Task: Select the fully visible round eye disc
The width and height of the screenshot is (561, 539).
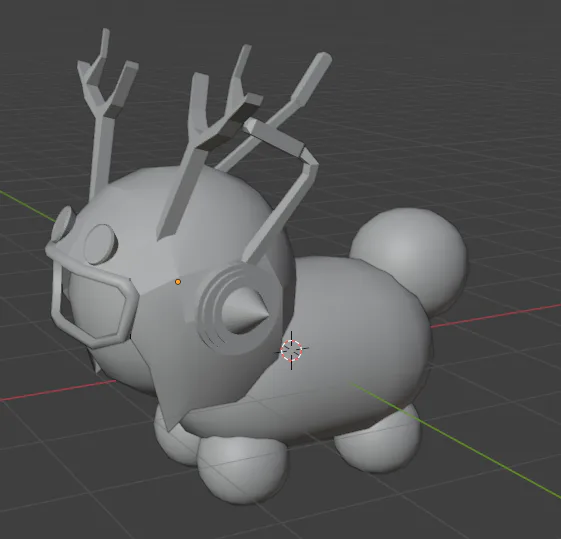Action: pos(101,244)
